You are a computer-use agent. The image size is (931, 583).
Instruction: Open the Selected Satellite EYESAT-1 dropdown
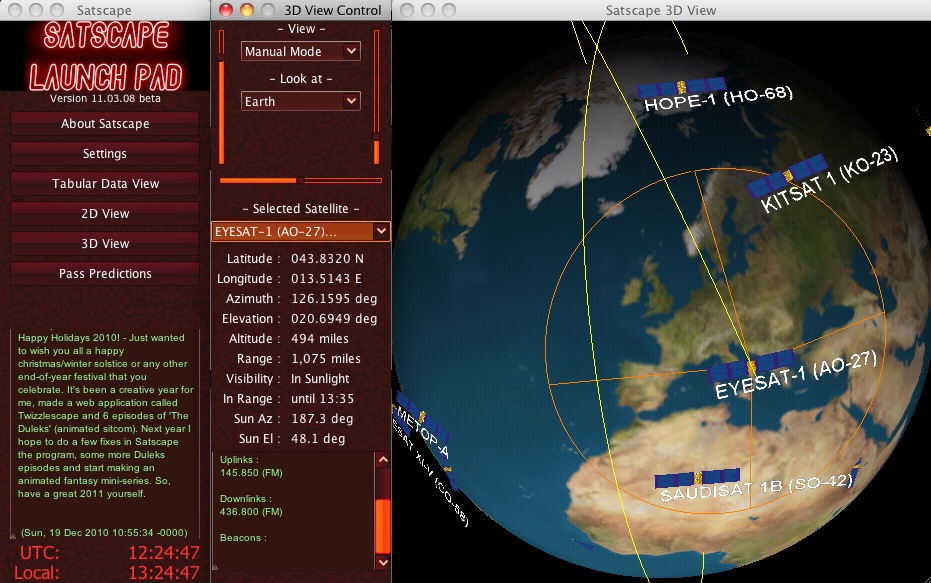click(300, 232)
